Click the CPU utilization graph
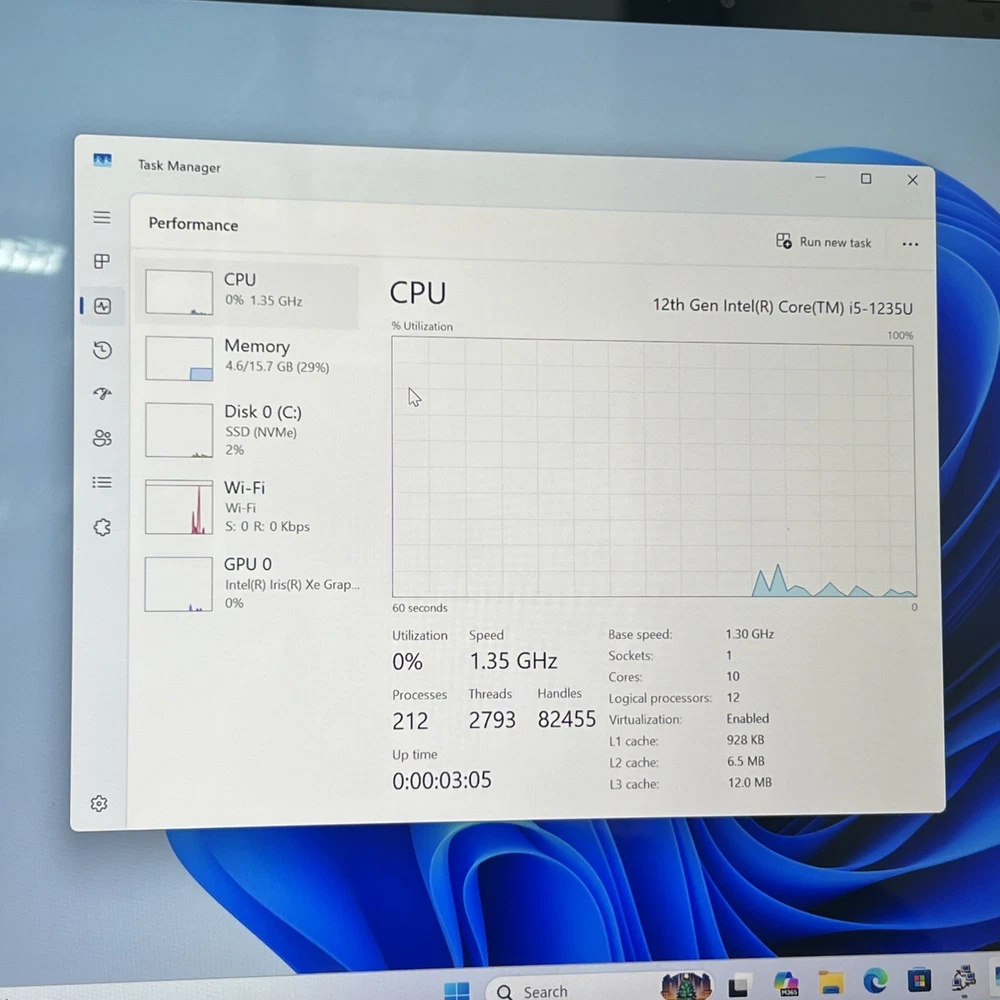Viewport: 1000px width, 1000px height. pyautogui.click(x=653, y=468)
